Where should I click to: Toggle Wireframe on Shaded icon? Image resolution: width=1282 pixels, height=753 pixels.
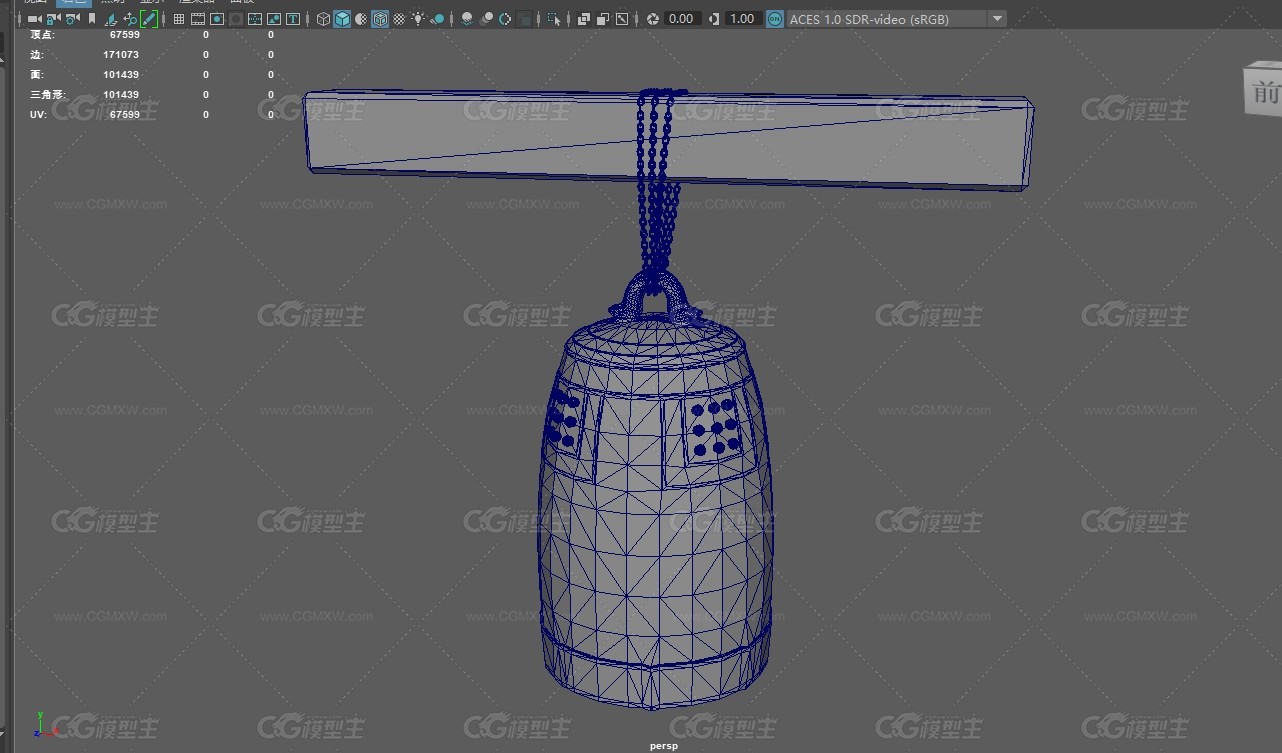point(380,19)
